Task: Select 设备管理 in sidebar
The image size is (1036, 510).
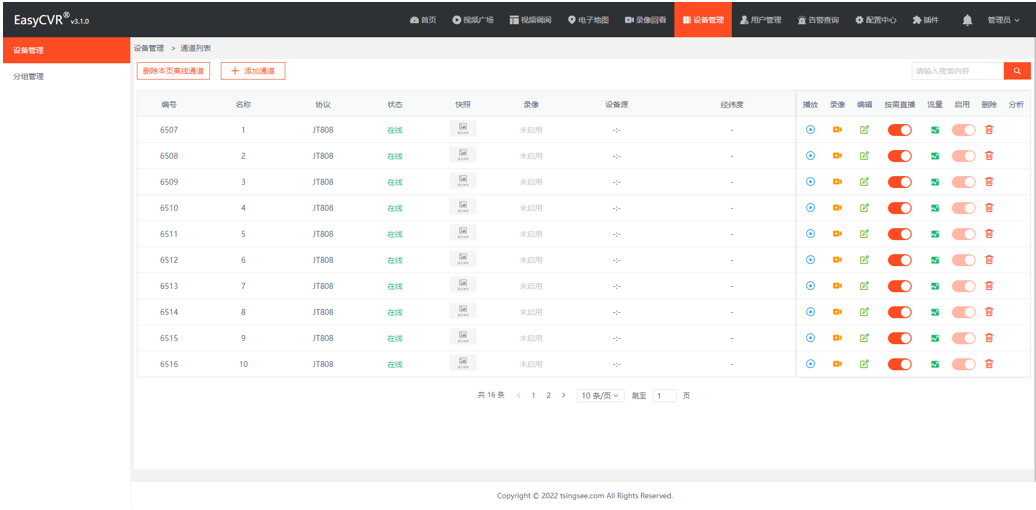Action: [66, 50]
